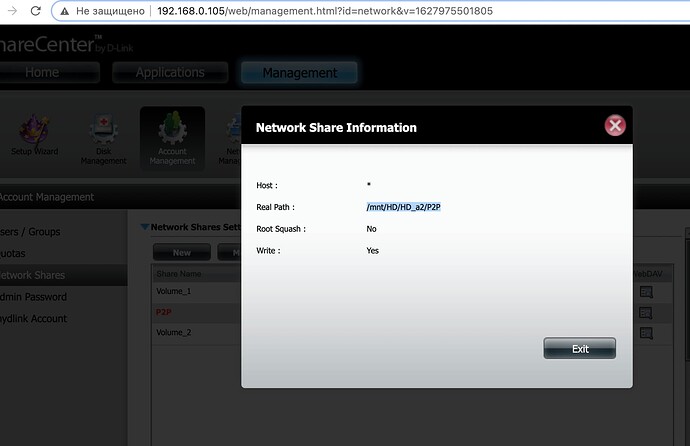690x446 pixels.
Task: Focus the address bar URL
Action: [325, 11]
